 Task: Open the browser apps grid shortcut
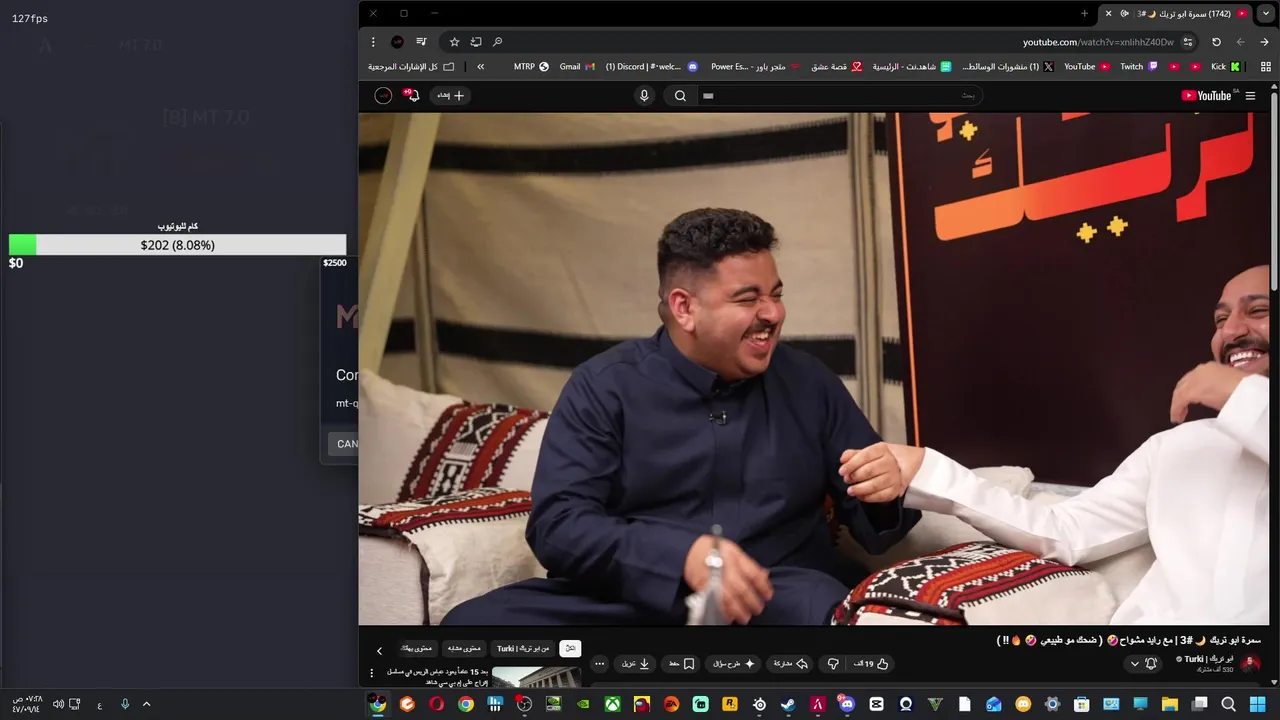[1265, 67]
